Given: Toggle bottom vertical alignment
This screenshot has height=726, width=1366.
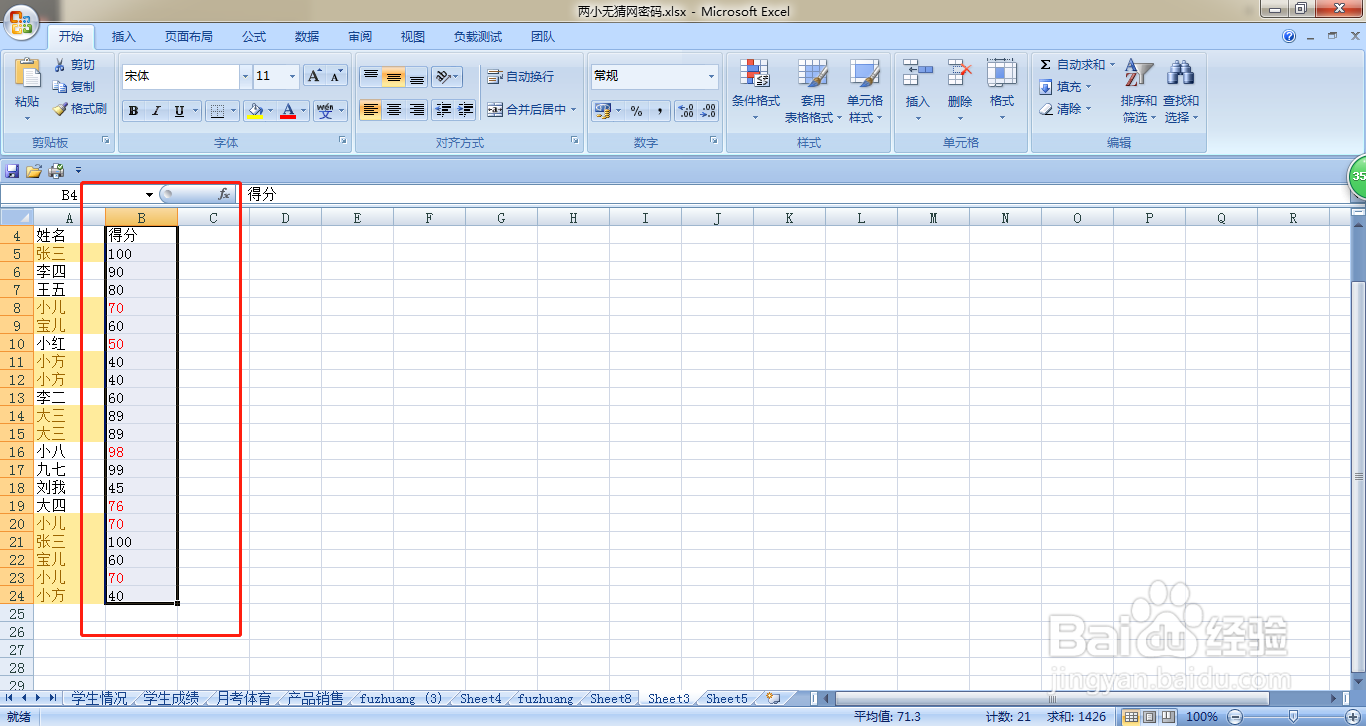Looking at the screenshot, I should (416, 76).
